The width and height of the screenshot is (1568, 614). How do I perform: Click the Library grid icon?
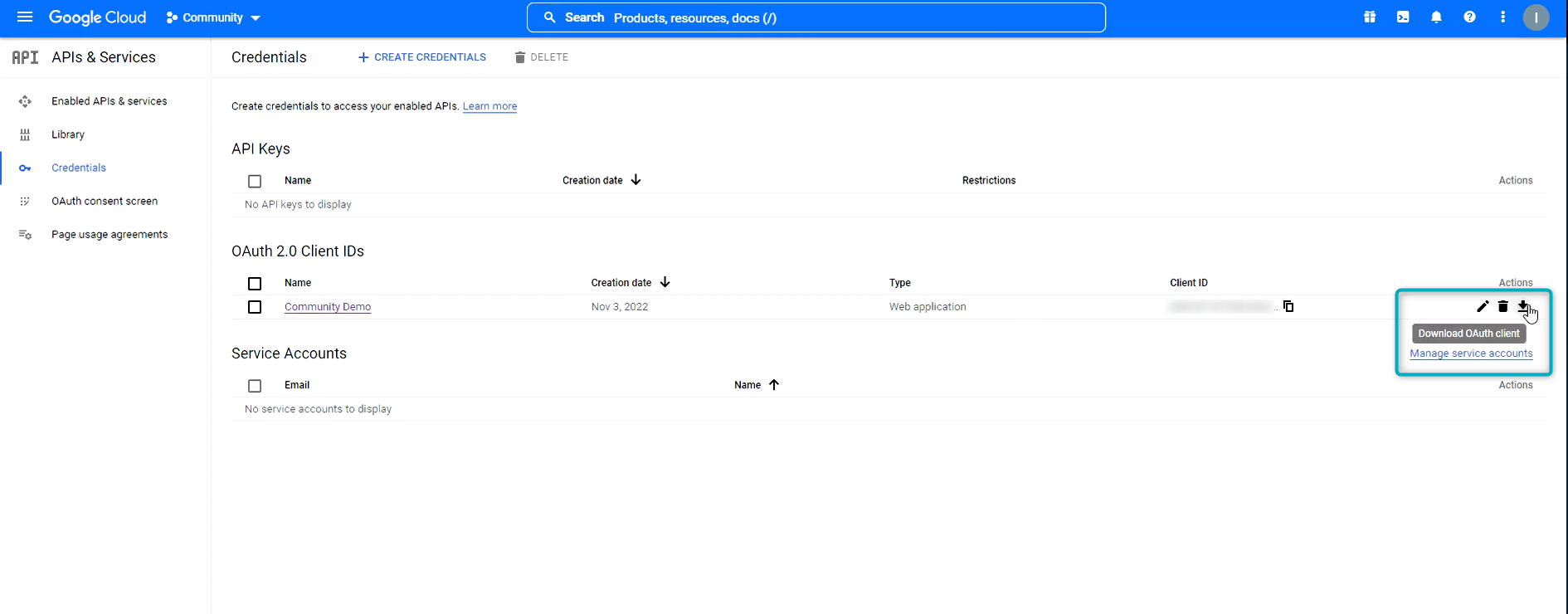point(25,134)
